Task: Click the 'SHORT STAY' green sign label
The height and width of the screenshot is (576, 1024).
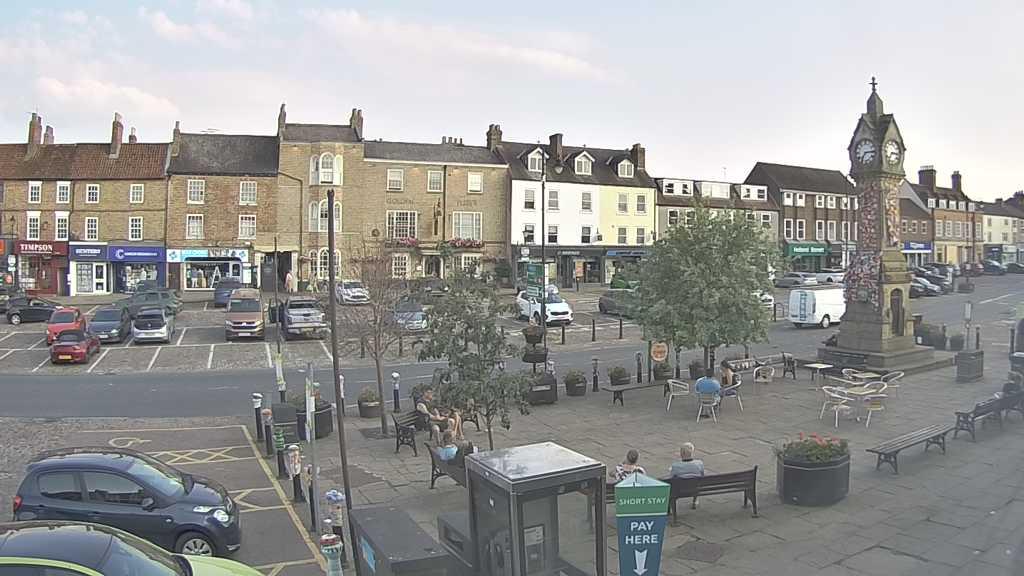Action: [x=641, y=502]
